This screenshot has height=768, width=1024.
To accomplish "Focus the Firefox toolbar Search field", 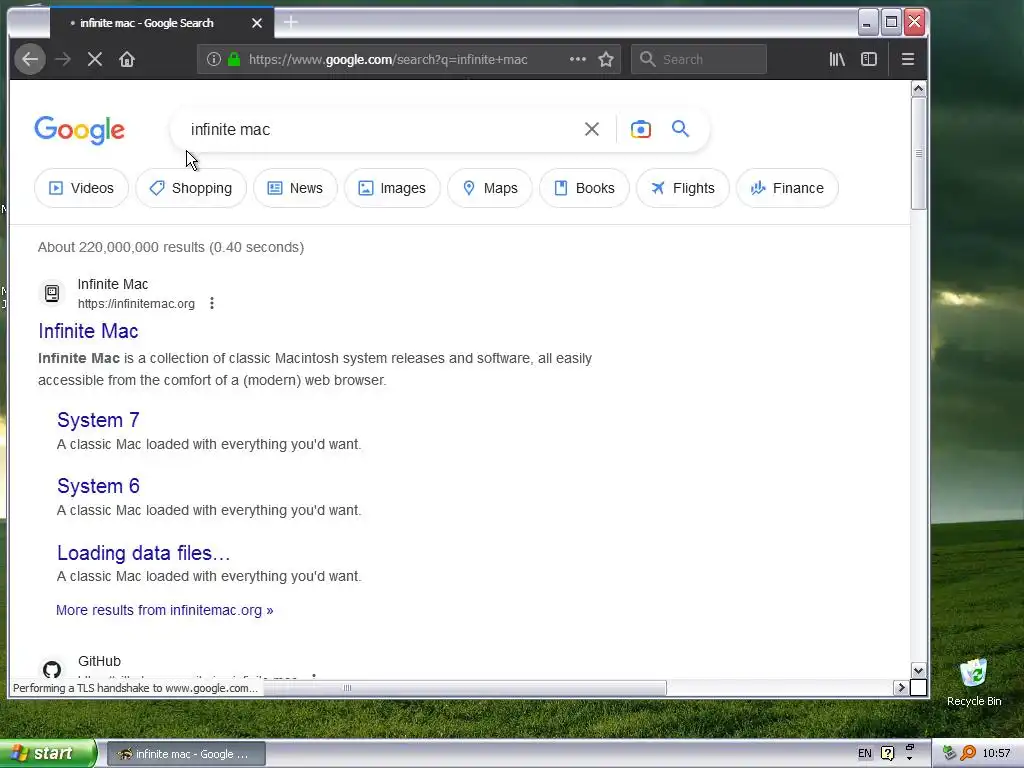I will [x=699, y=59].
